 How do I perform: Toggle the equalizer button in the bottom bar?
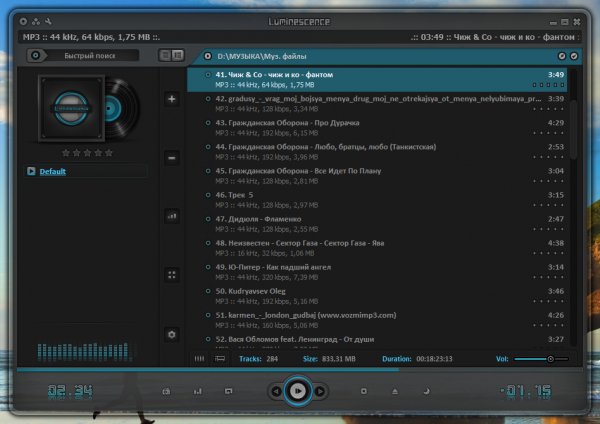point(197,391)
